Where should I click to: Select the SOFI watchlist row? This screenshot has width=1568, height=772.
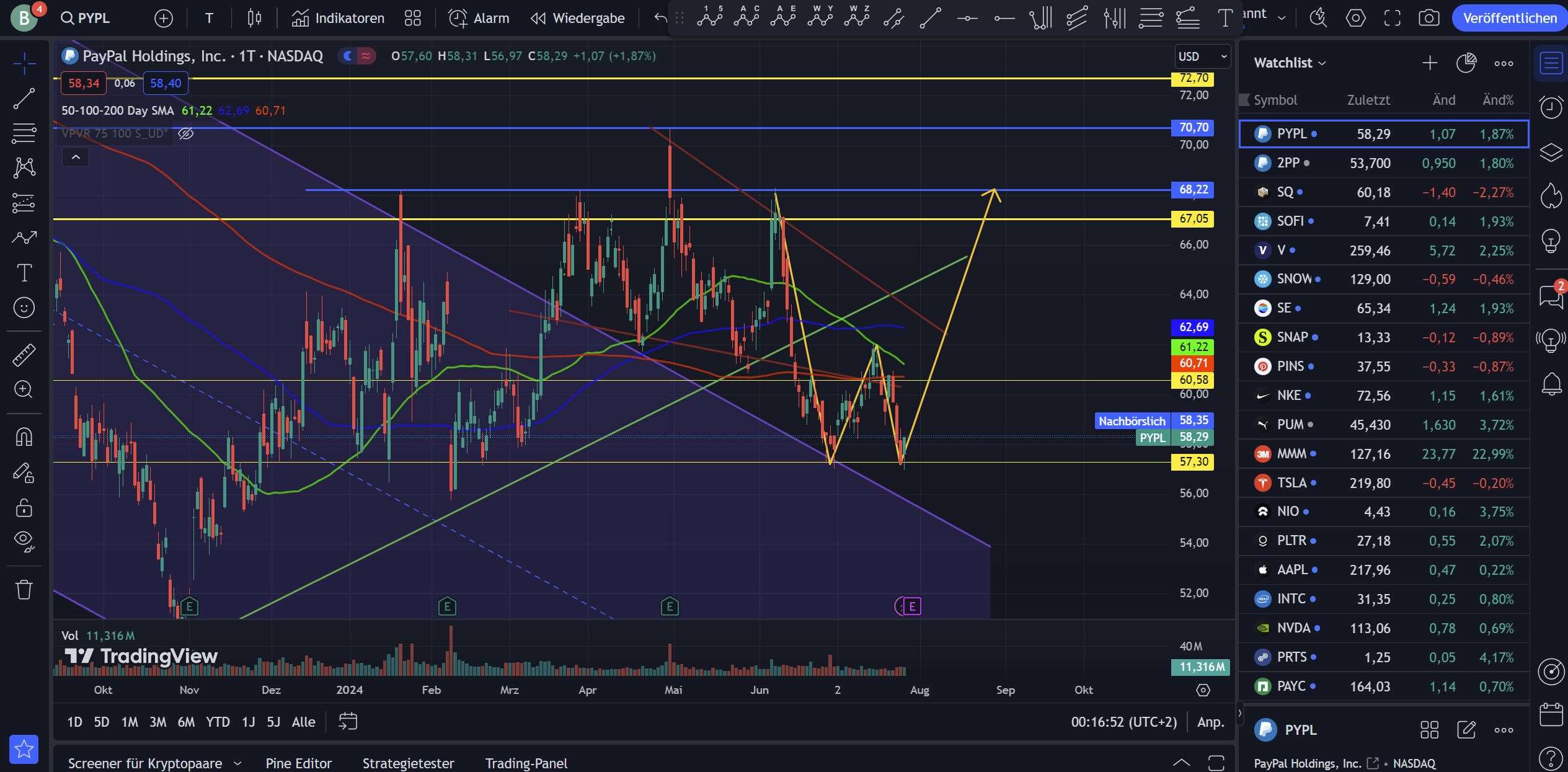[1384, 221]
